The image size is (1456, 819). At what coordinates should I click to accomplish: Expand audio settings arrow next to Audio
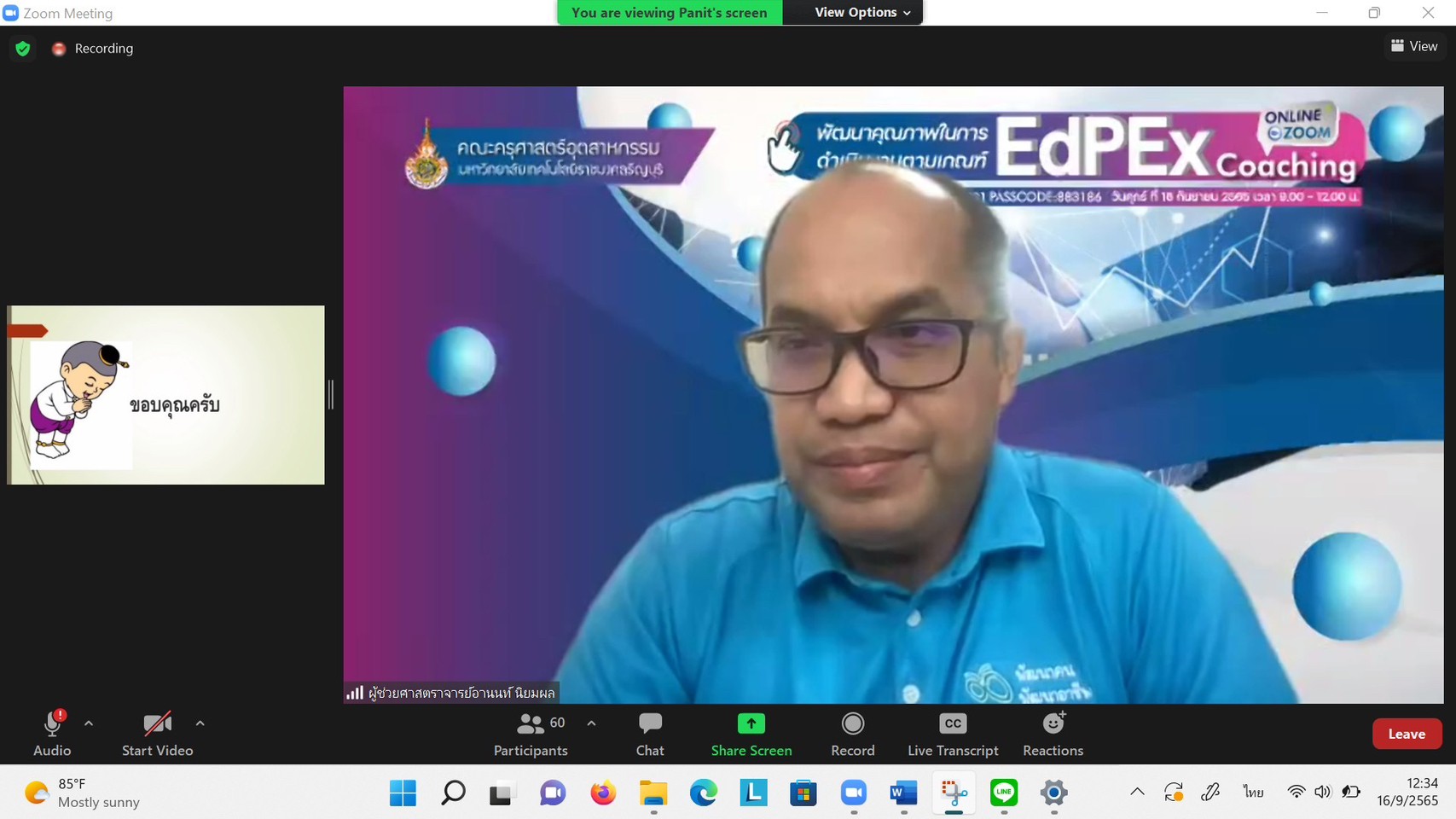tap(89, 723)
